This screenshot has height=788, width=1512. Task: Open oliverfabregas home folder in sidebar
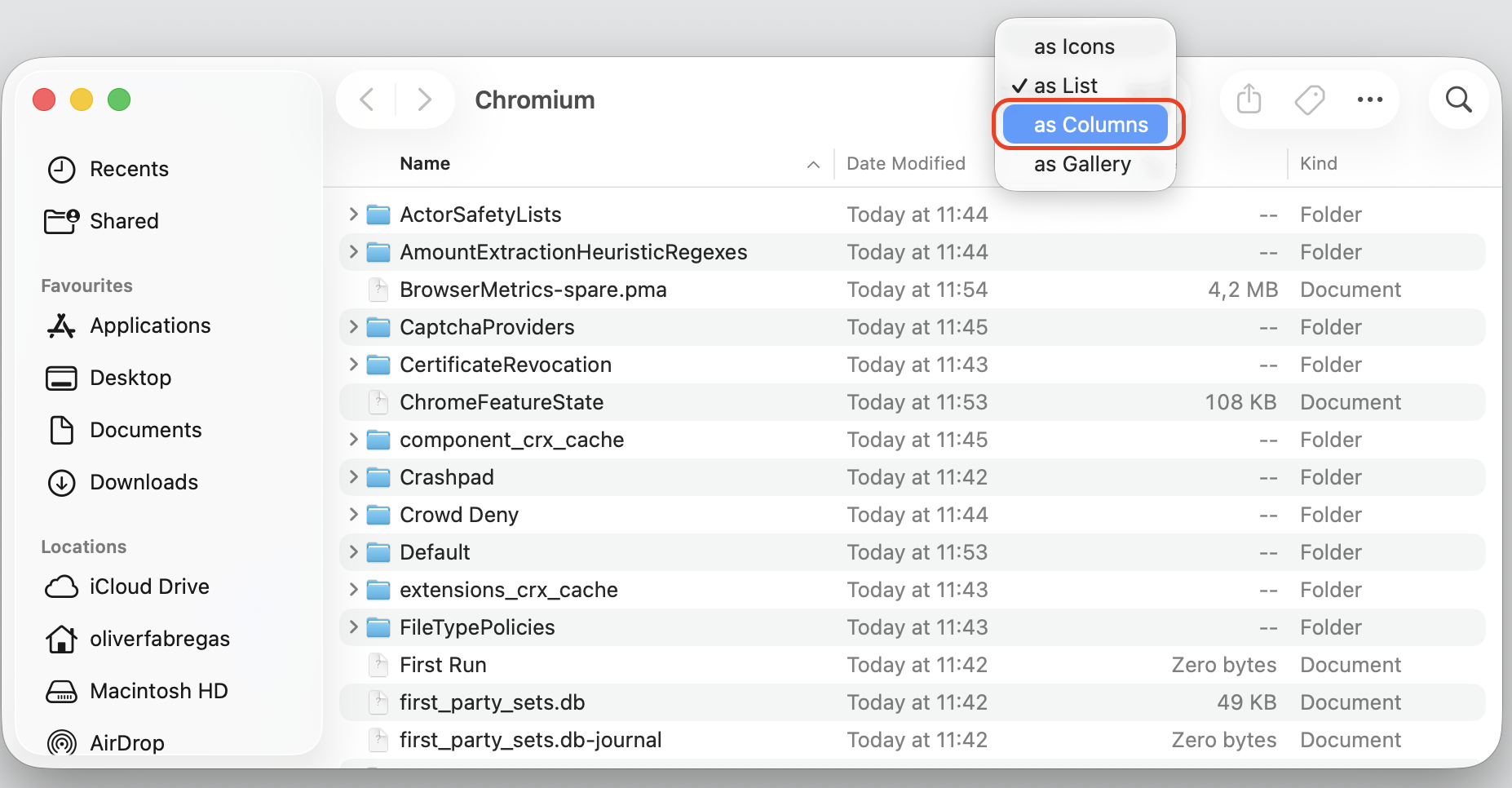pyautogui.click(x=137, y=639)
